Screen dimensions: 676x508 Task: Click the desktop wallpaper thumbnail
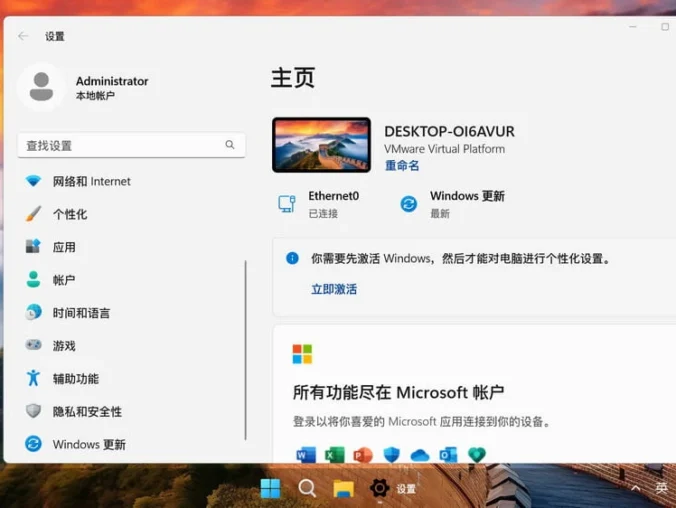click(321, 145)
